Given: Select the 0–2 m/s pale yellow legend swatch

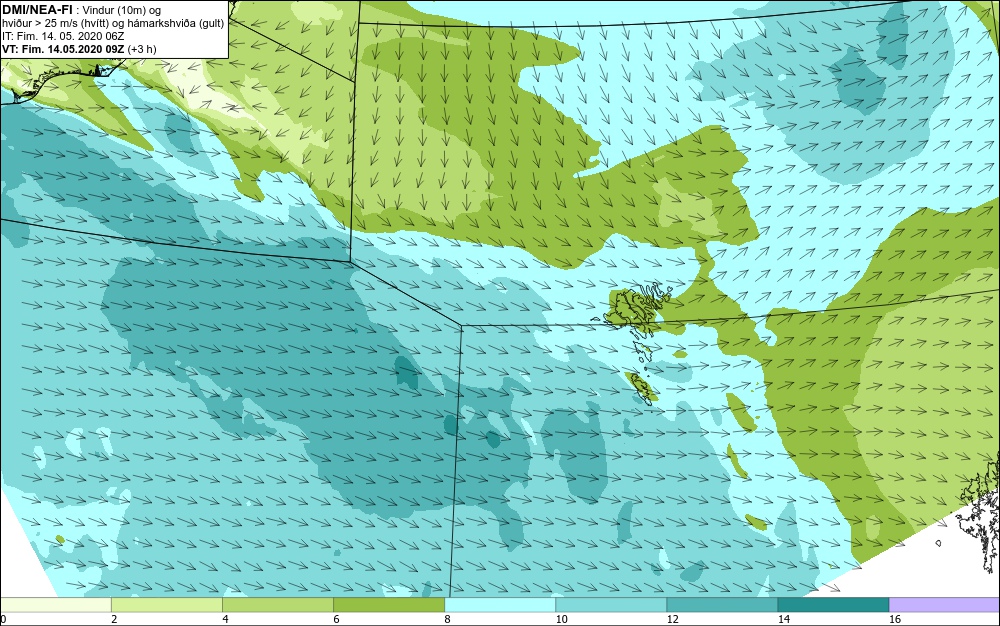Looking at the screenshot, I should (x=55, y=604).
